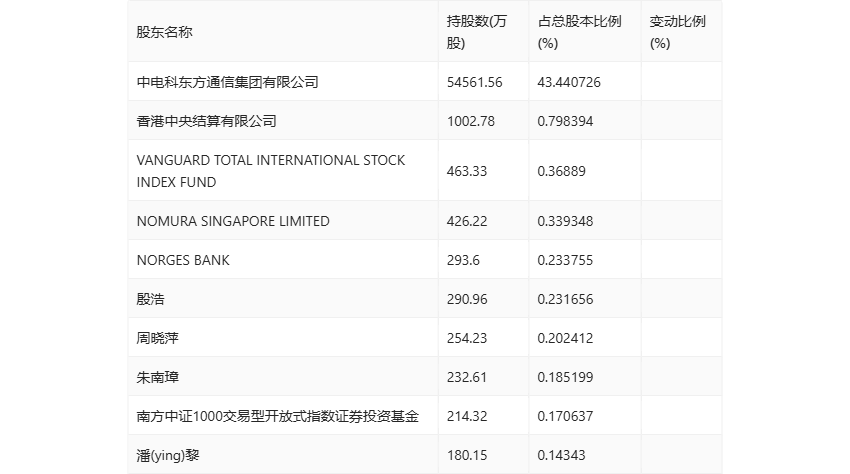Click the 股东名称 column header
The image size is (850, 474).
point(164,33)
